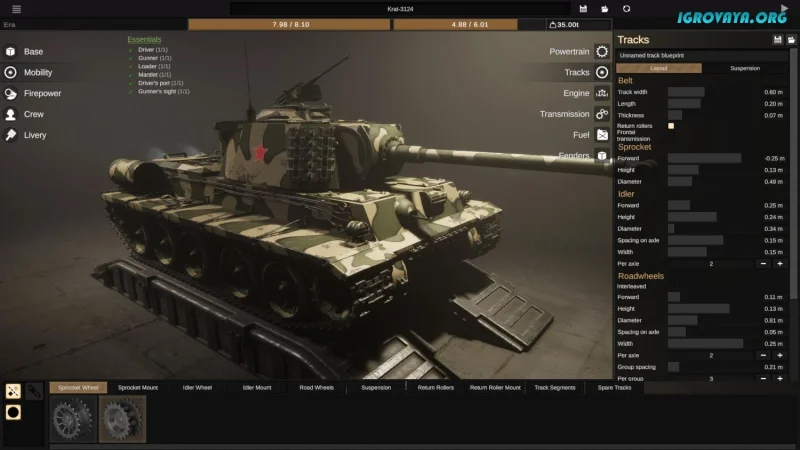
Task: Select the Fenders cube icon
Action: point(602,156)
